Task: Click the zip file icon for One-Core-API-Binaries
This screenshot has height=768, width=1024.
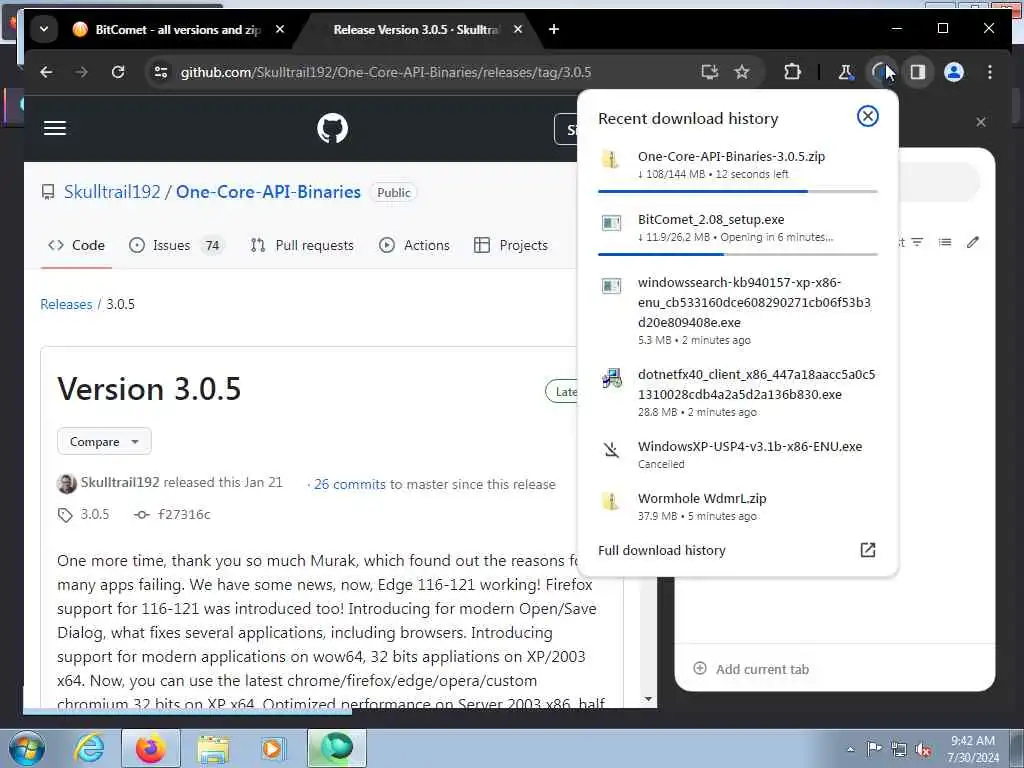Action: [x=611, y=159]
